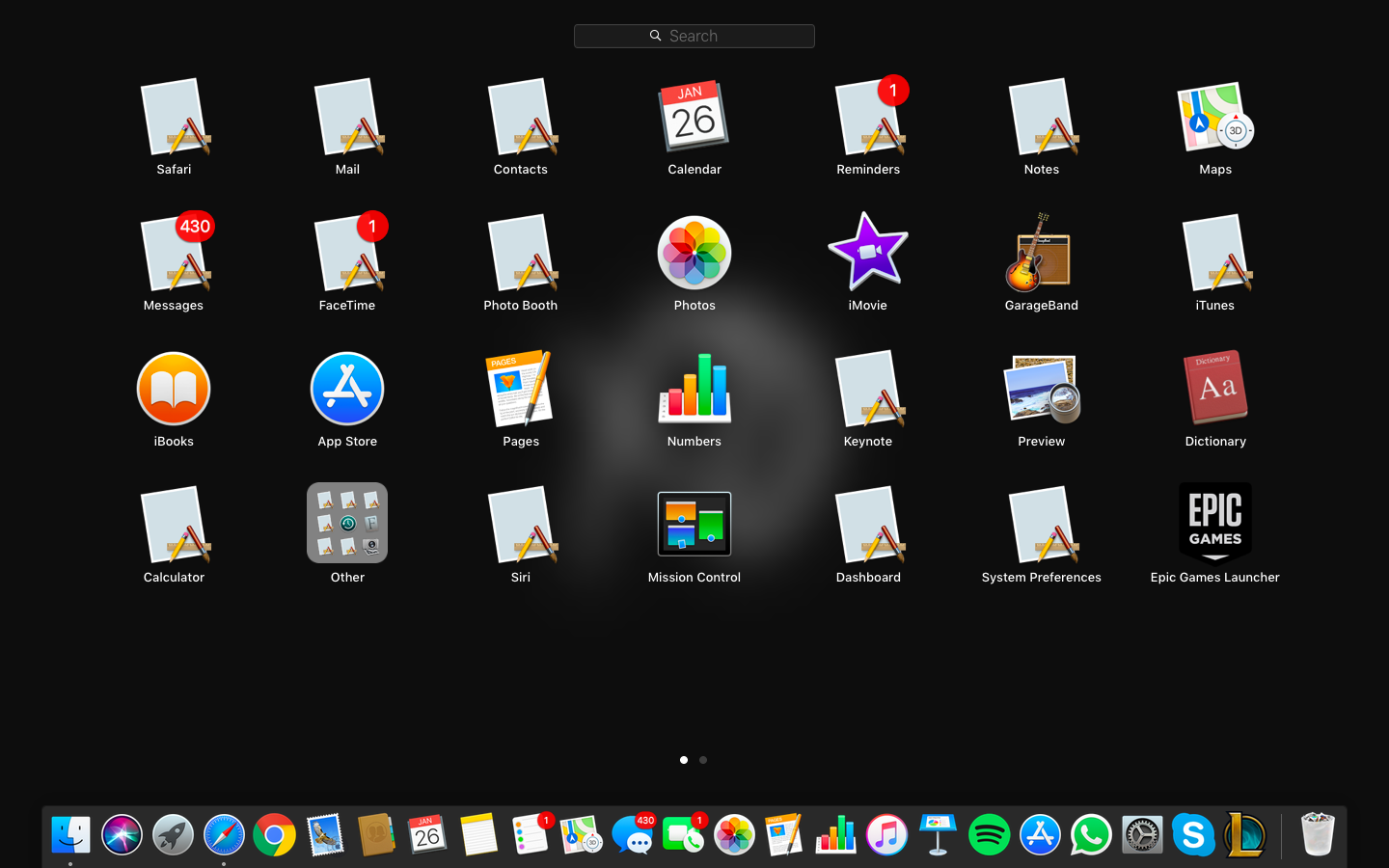Launch Mail from the Launchpad grid

347,118
